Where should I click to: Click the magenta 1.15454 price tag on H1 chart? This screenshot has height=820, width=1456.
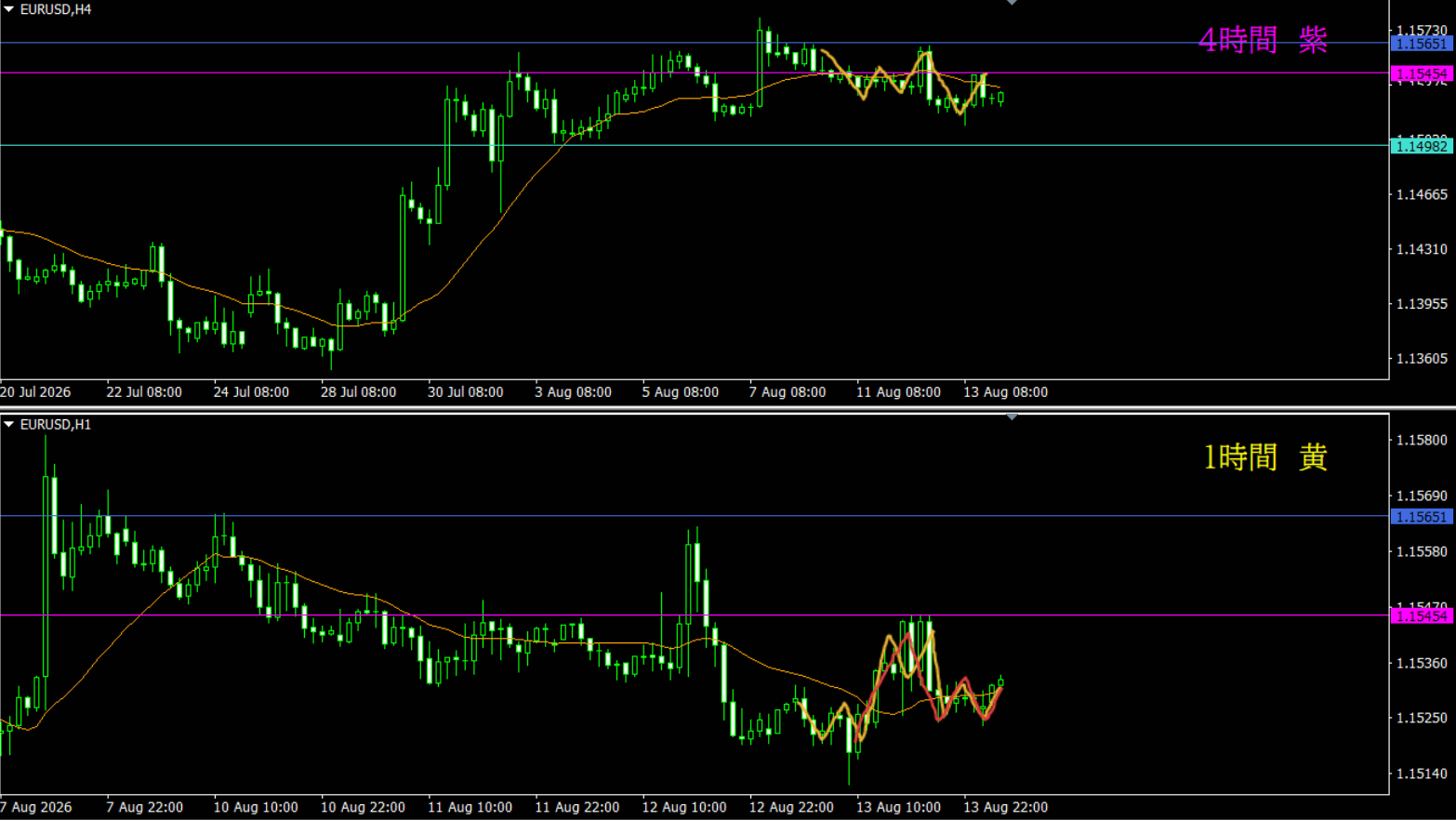1422,616
